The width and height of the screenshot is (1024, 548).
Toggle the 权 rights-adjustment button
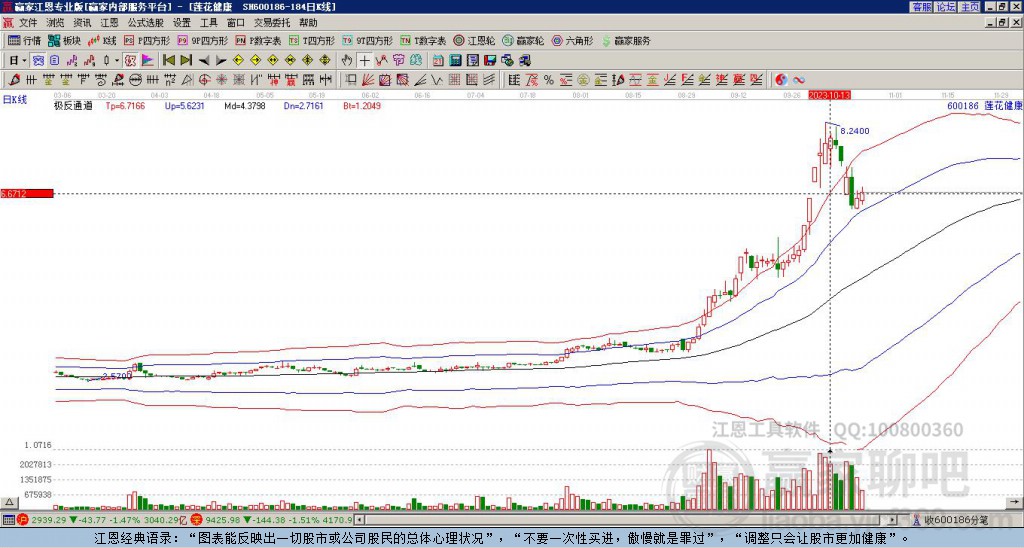(130, 61)
